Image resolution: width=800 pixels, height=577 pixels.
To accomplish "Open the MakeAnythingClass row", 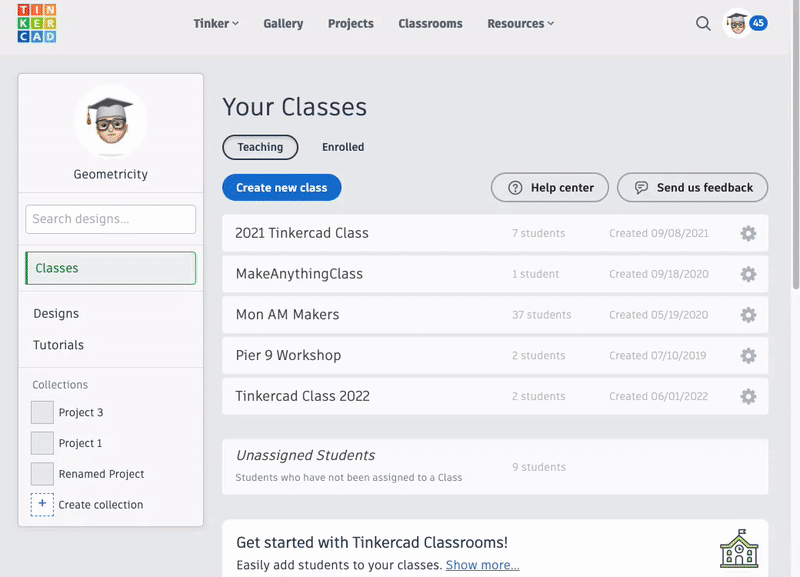I will pyautogui.click(x=495, y=274).
